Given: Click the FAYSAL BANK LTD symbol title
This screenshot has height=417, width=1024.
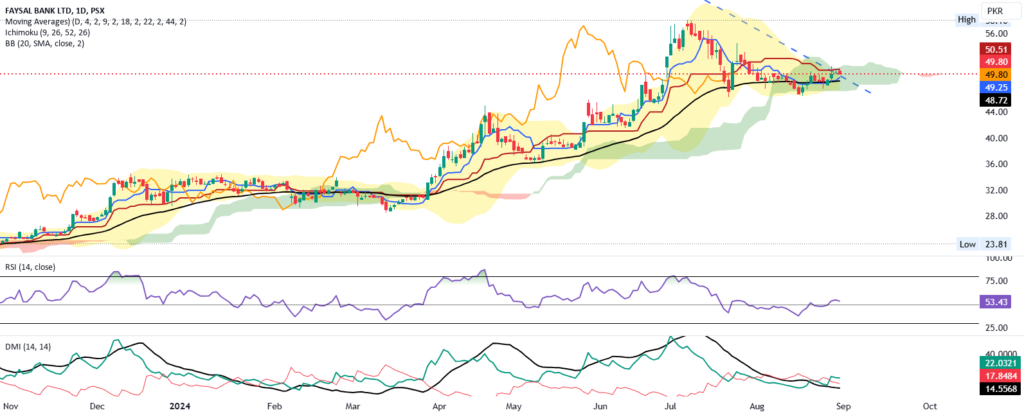Looking at the screenshot, I should click(48, 8).
